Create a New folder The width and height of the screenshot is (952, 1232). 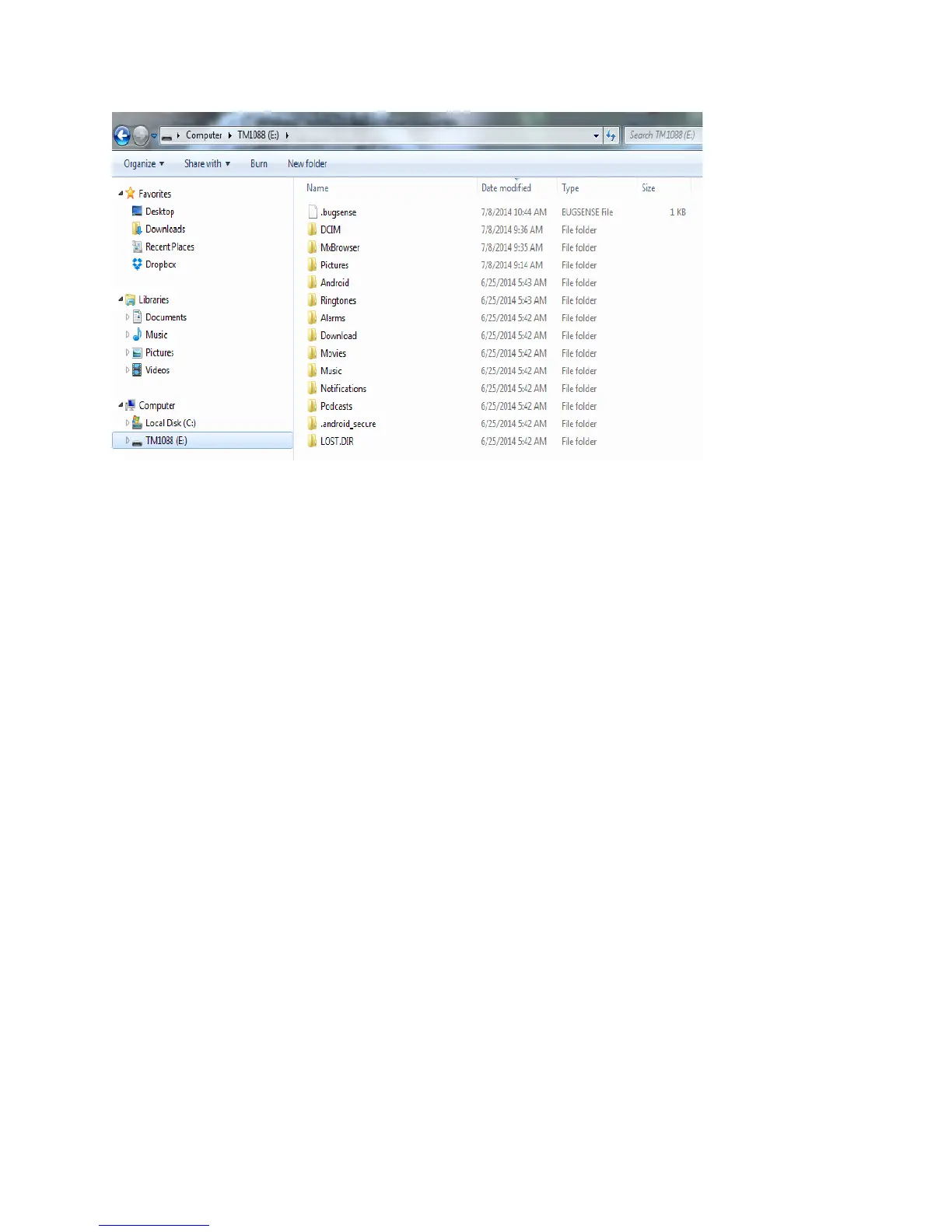pos(307,164)
